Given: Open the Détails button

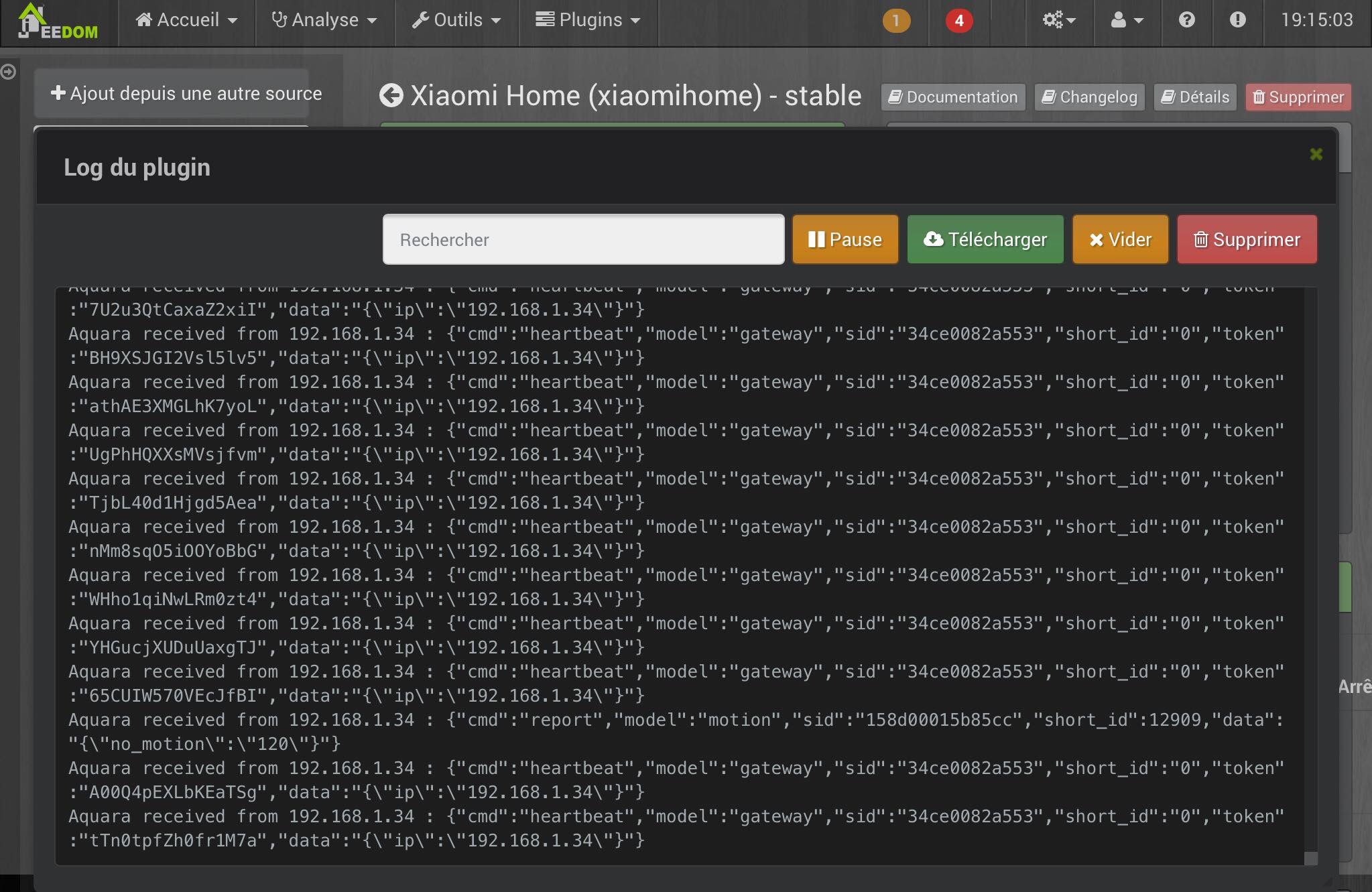Looking at the screenshot, I should pyautogui.click(x=1195, y=97).
